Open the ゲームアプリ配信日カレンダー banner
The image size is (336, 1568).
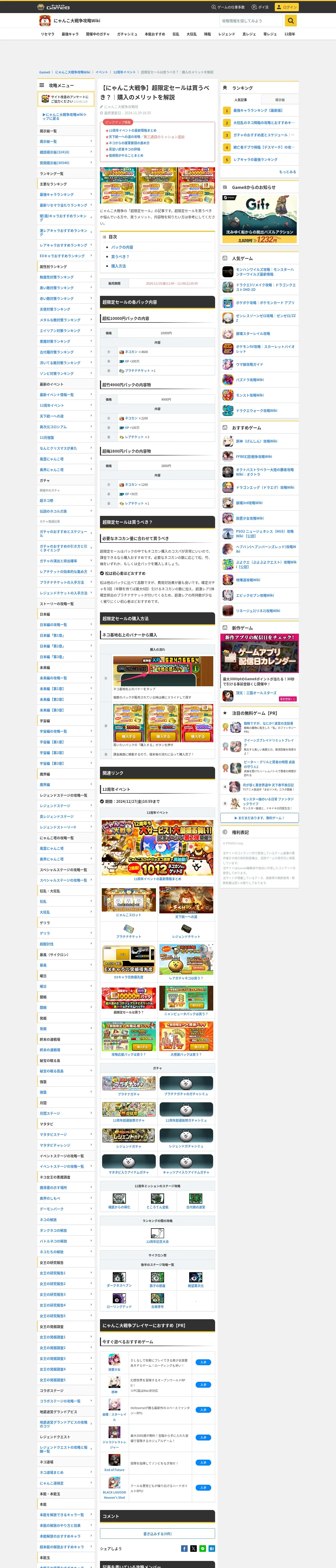[x=260, y=653]
